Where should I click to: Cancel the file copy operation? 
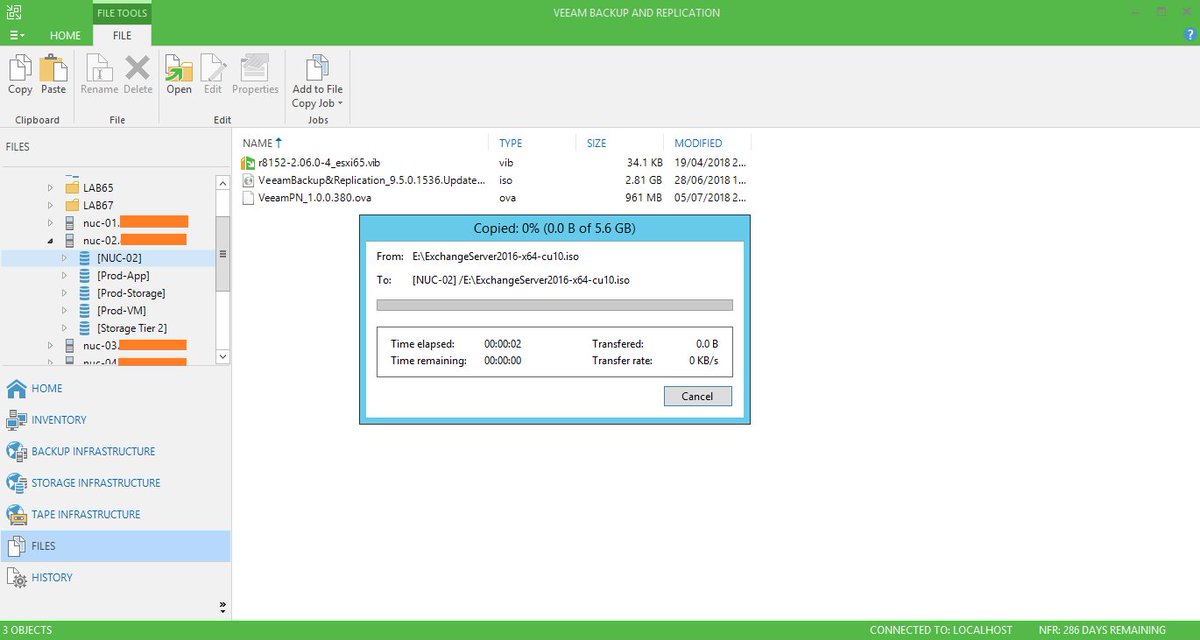coord(697,396)
